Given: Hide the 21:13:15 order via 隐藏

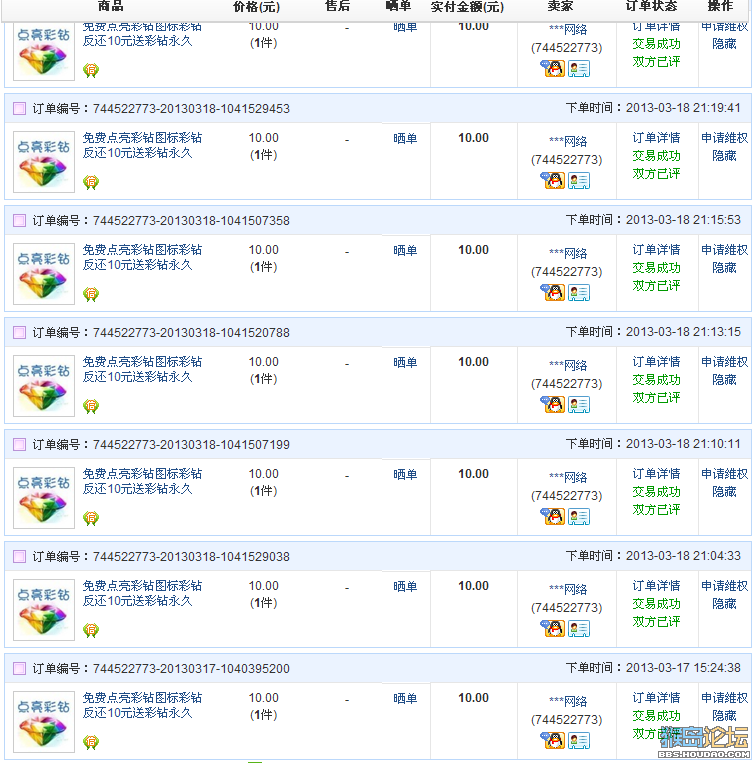Looking at the screenshot, I should click(x=724, y=380).
